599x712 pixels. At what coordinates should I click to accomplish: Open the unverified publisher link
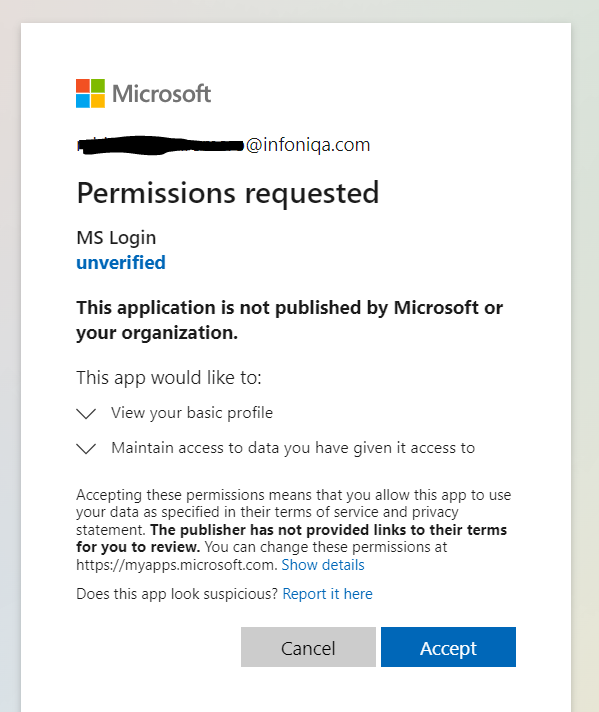point(121,262)
